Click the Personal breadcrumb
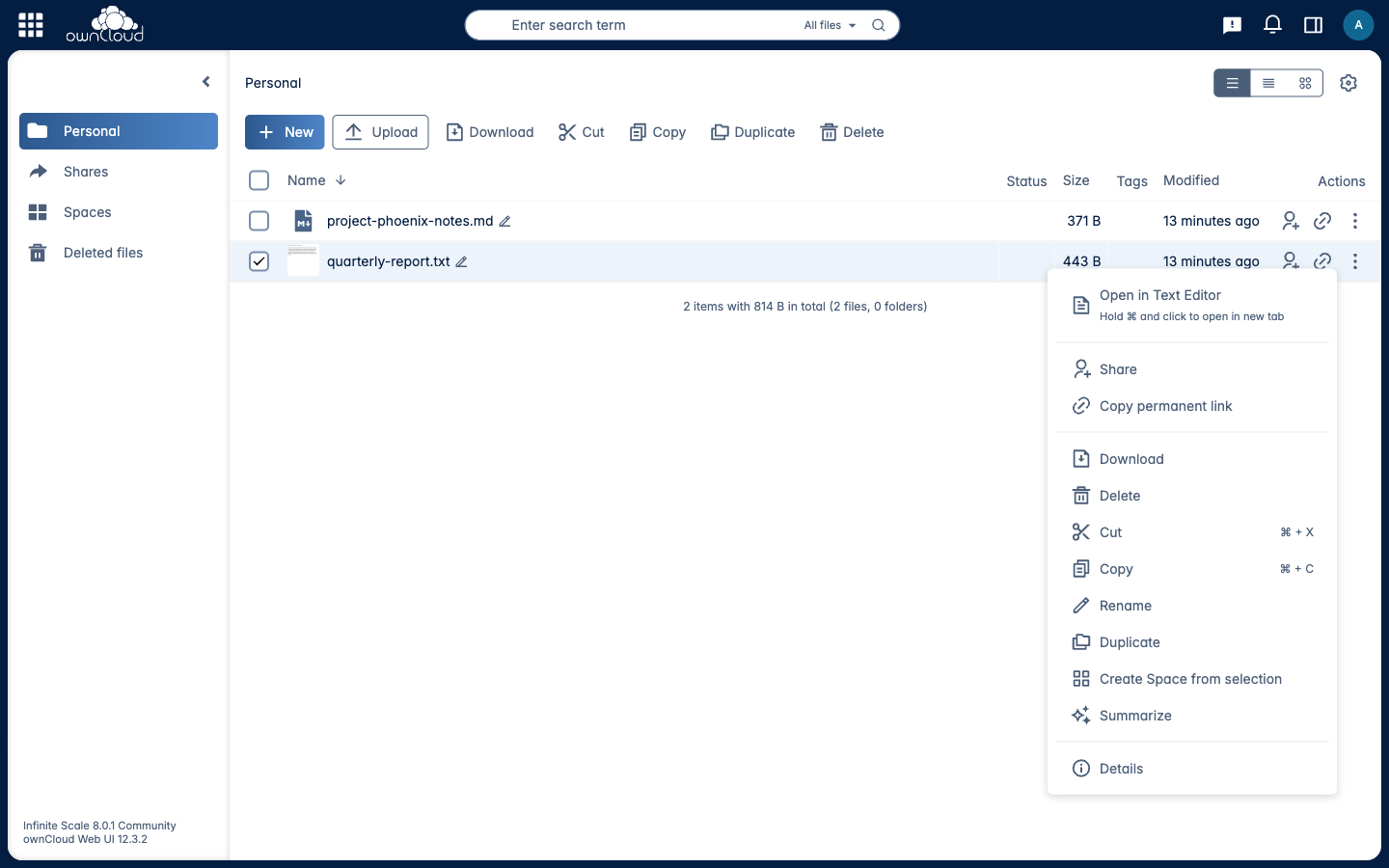1389x868 pixels. [x=273, y=83]
